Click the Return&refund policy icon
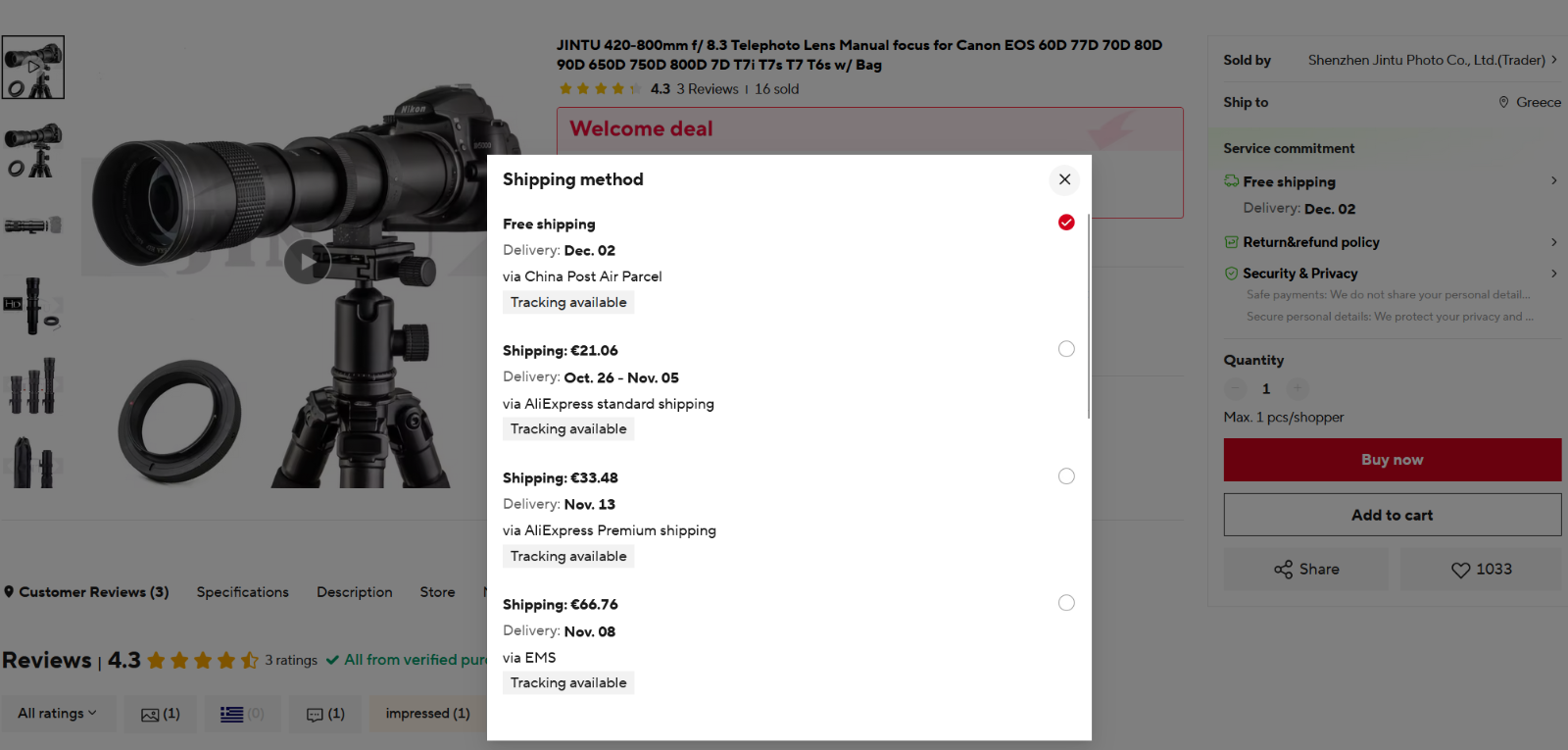The image size is (1568, 750). 1231,242
